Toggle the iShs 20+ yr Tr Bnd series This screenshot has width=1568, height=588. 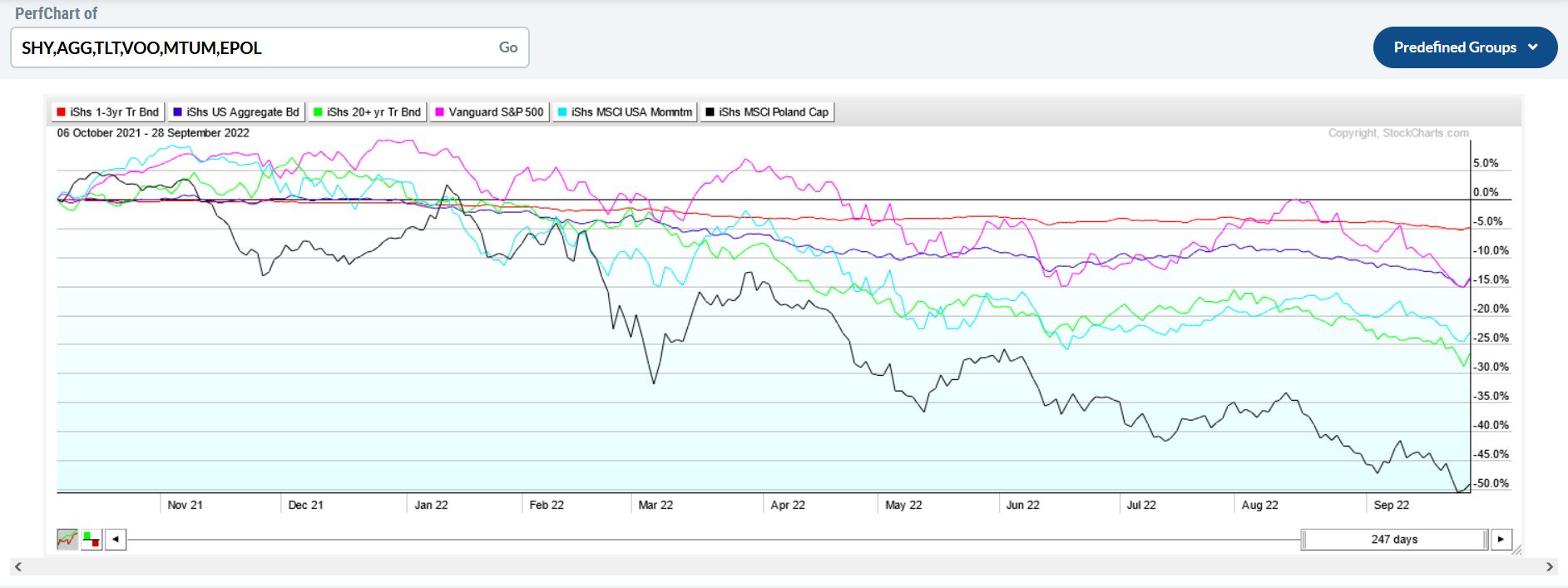tap(367, 112)
